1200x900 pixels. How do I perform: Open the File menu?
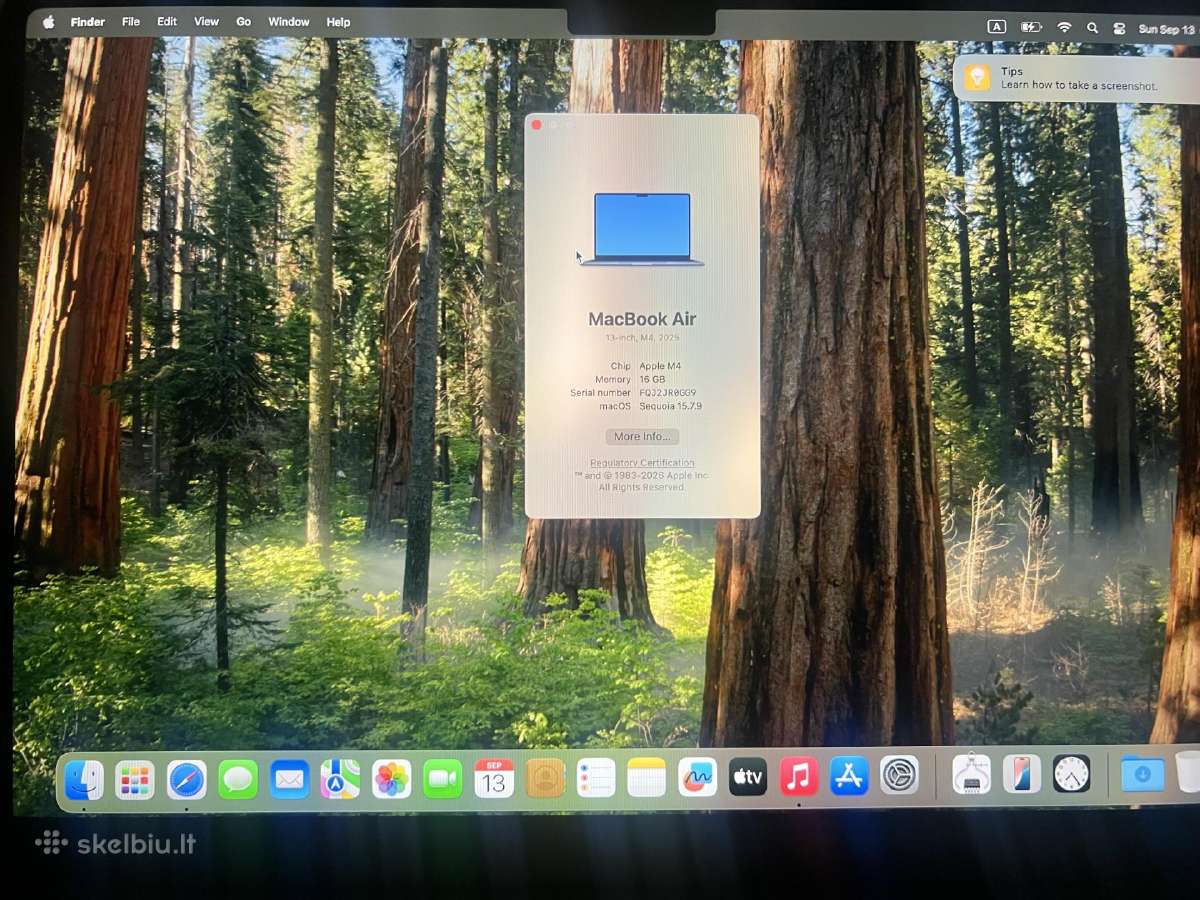(x=131, y=22)
